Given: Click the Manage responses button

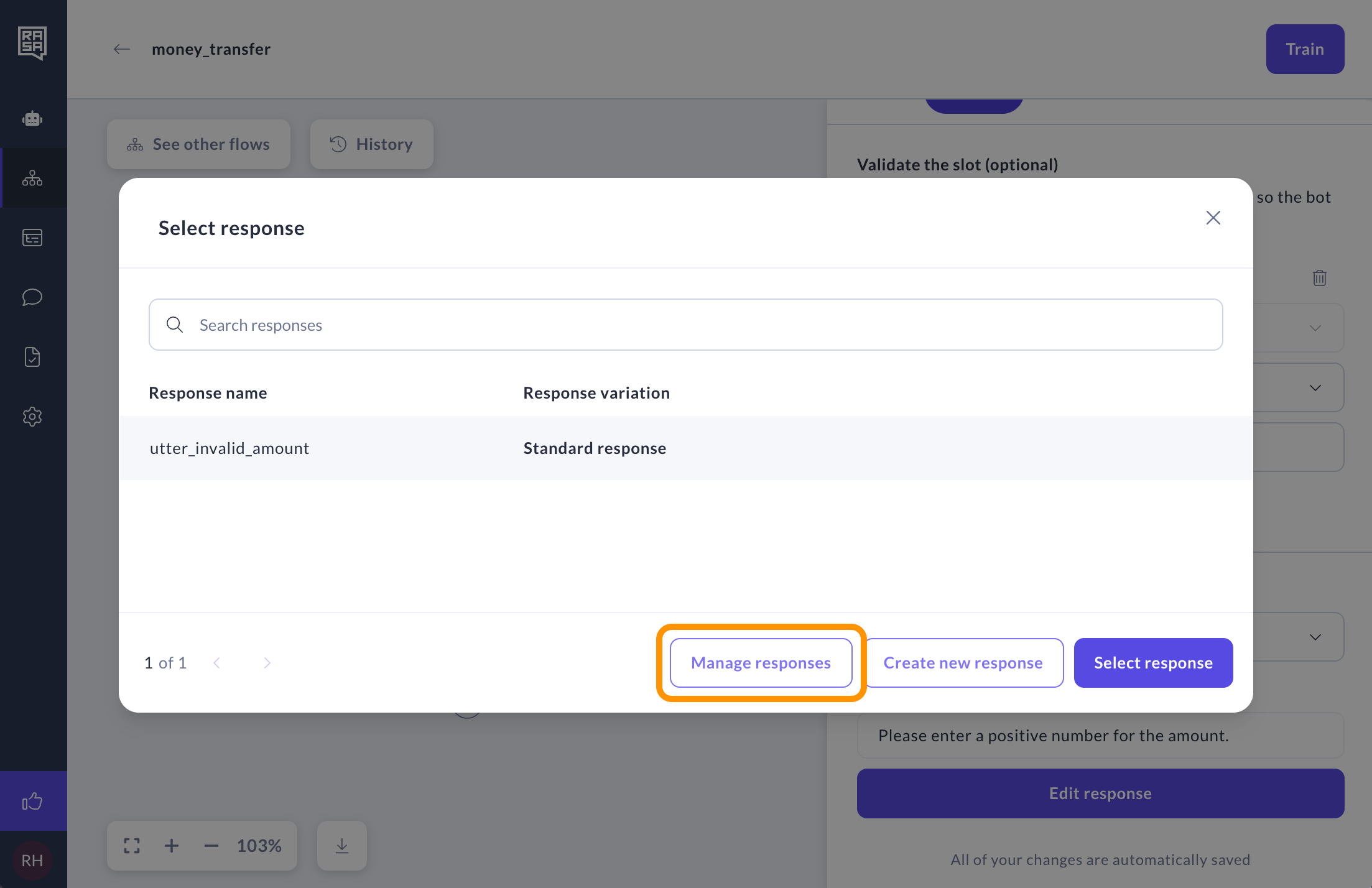Looking at the screenshot, I should (761, 663).
